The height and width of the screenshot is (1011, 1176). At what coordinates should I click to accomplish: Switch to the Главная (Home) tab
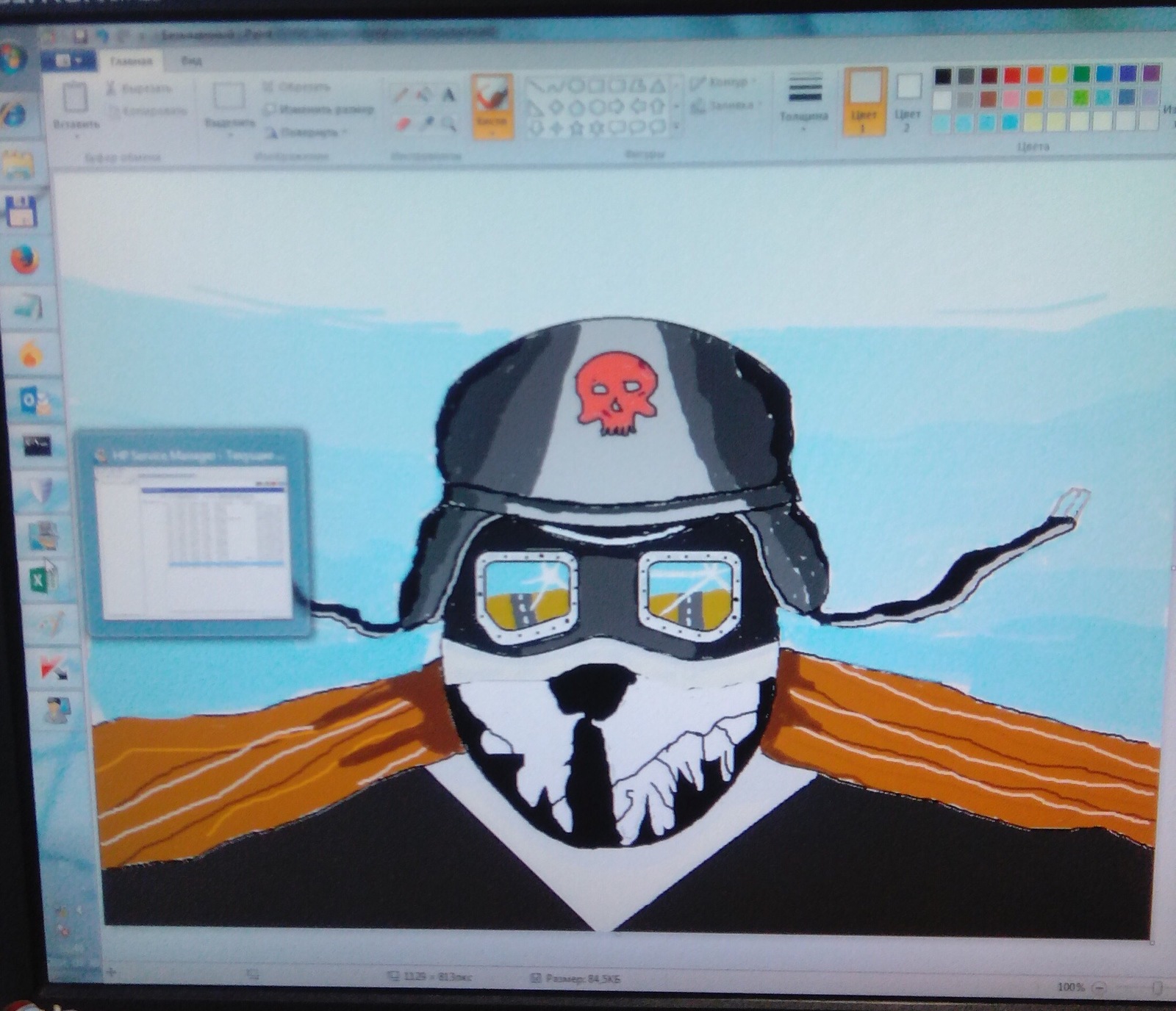(131, 61)
